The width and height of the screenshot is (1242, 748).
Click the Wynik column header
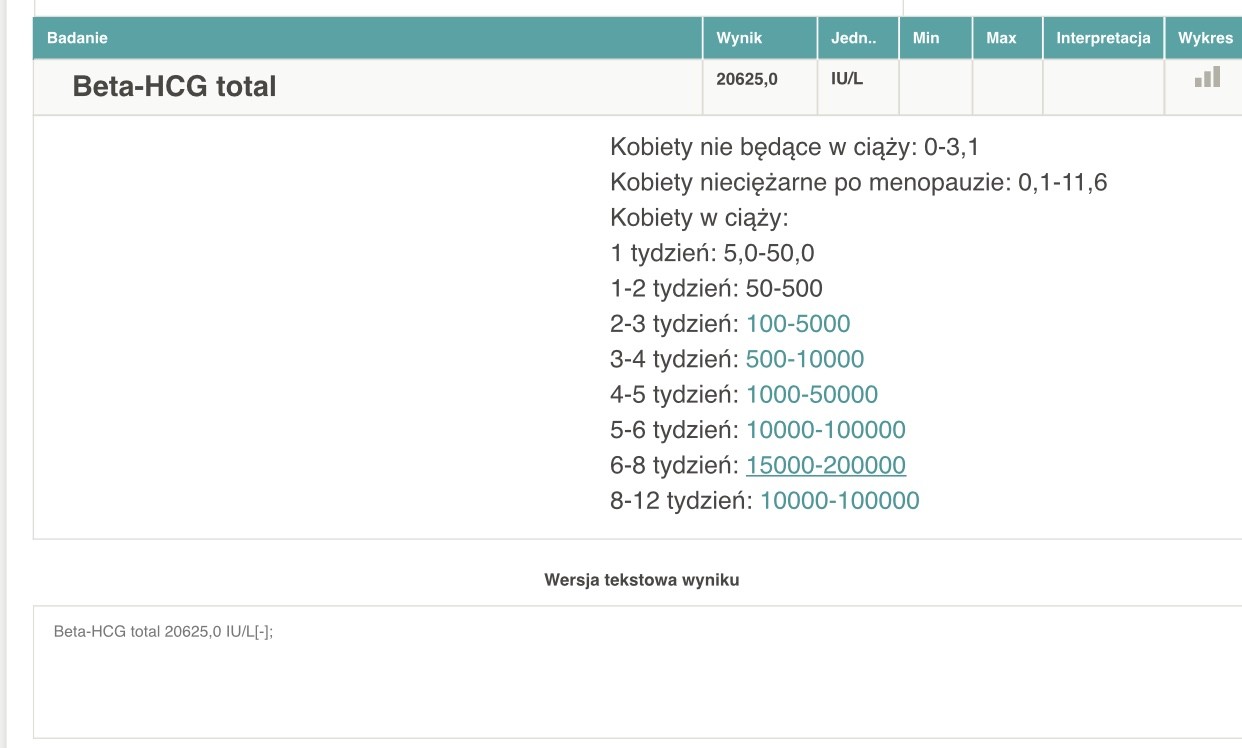(739, 38)
